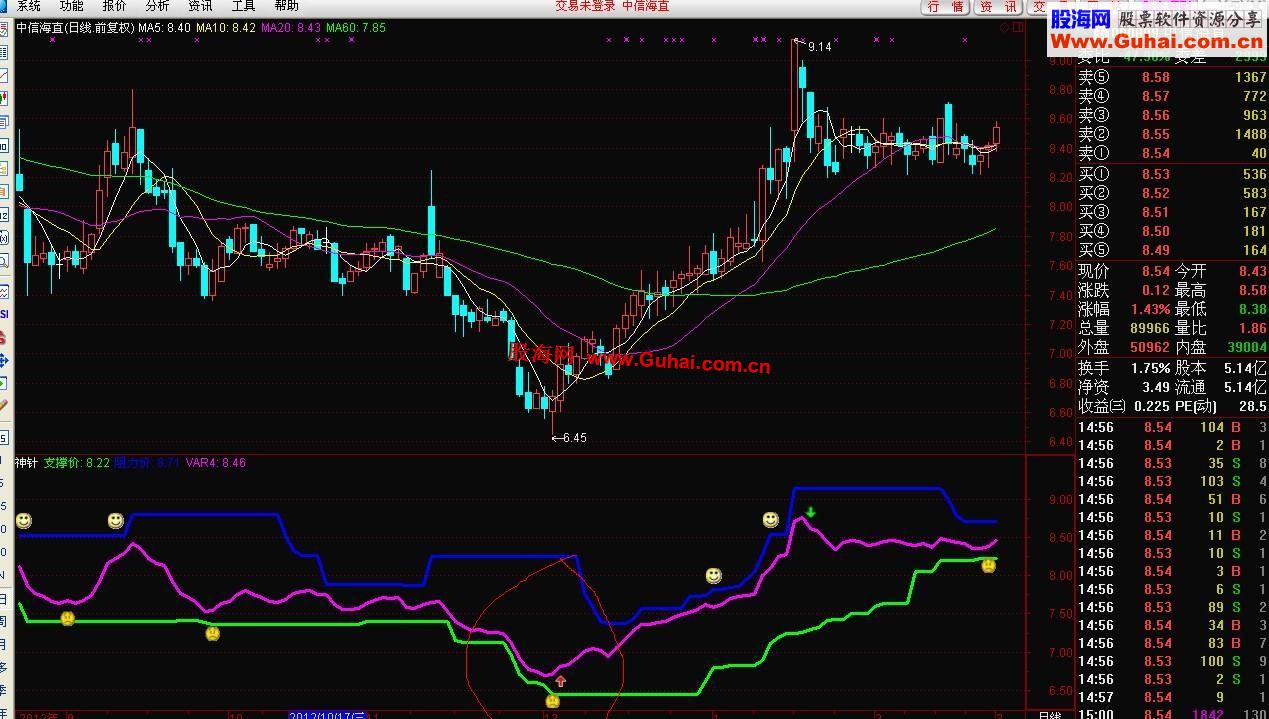Click the 14:57 tick row

1173,697
